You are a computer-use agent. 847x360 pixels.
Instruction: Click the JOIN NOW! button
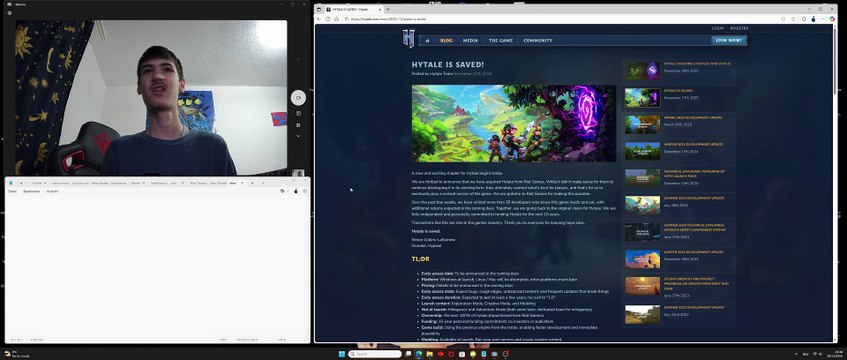[x=729, y=40]
